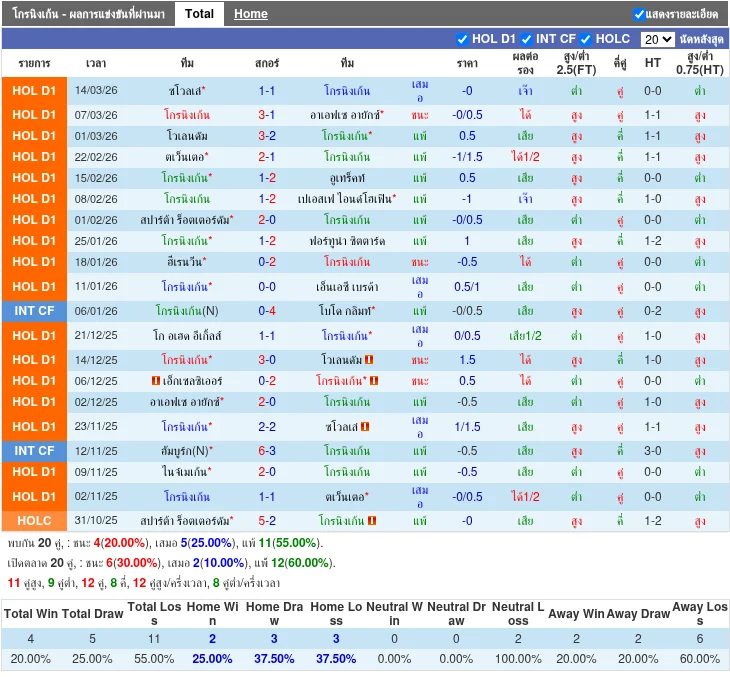Click red card icon beside โกรนิงเก้น on 31/10/25
This screenshot has height=677, width=730.
pos(372,520)
